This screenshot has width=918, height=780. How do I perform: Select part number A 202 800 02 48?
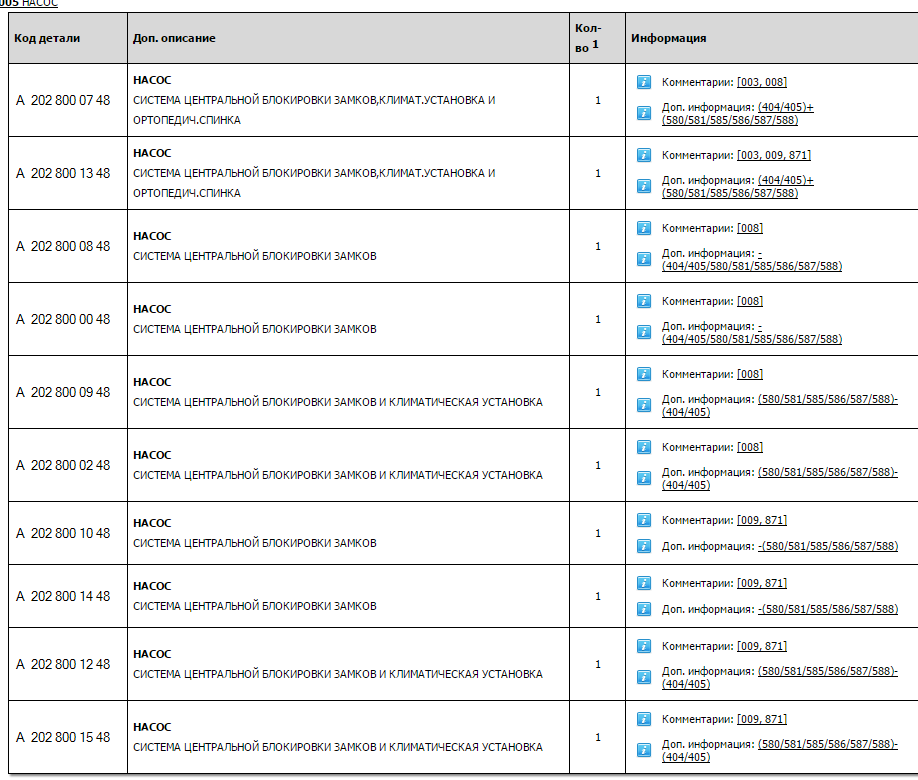63,465
